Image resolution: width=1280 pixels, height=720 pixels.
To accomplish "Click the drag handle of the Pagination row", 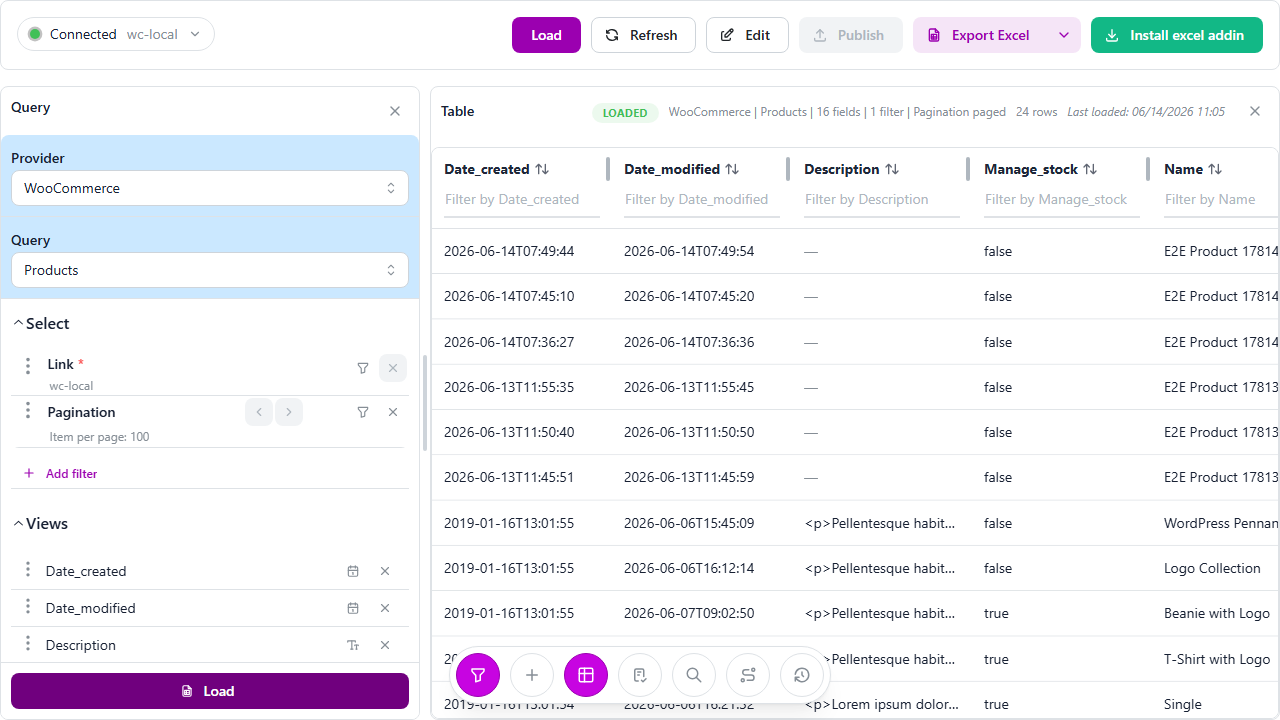I will tap(28, 411).
